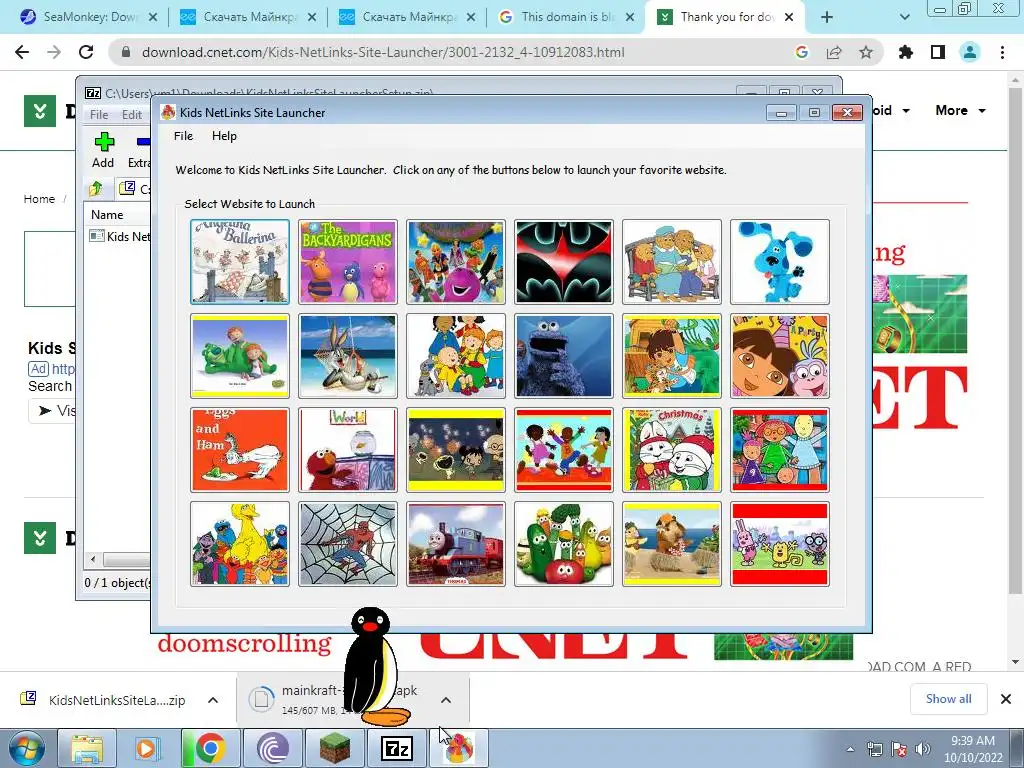Open the Caillou website button
The height and width of the screenshot is (768, 1024).
point(456,356)
